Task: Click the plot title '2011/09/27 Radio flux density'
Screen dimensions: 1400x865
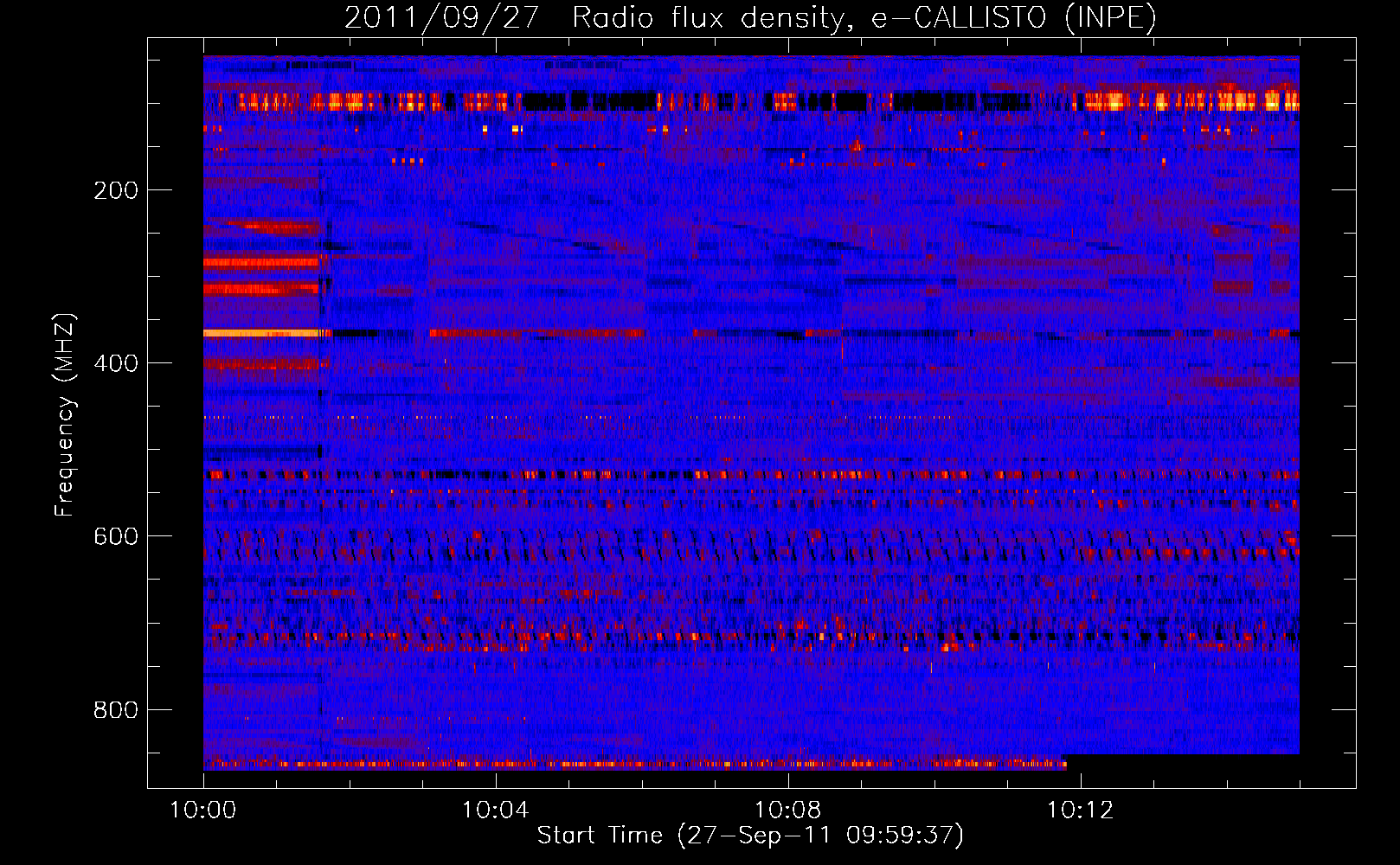Action: pyautogui.click(x=750, y=17)
